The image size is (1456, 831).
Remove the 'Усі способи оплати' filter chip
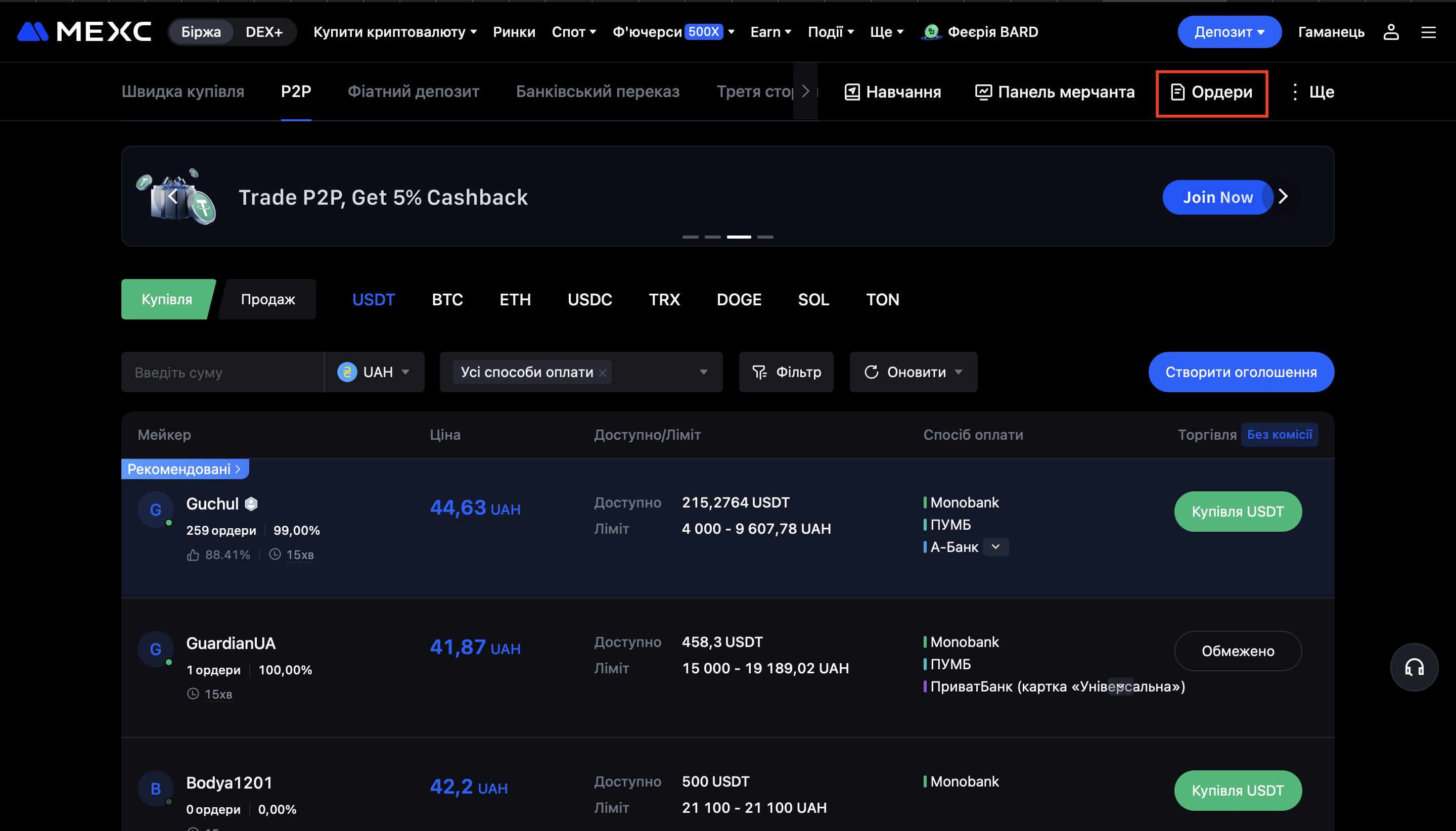603,373
